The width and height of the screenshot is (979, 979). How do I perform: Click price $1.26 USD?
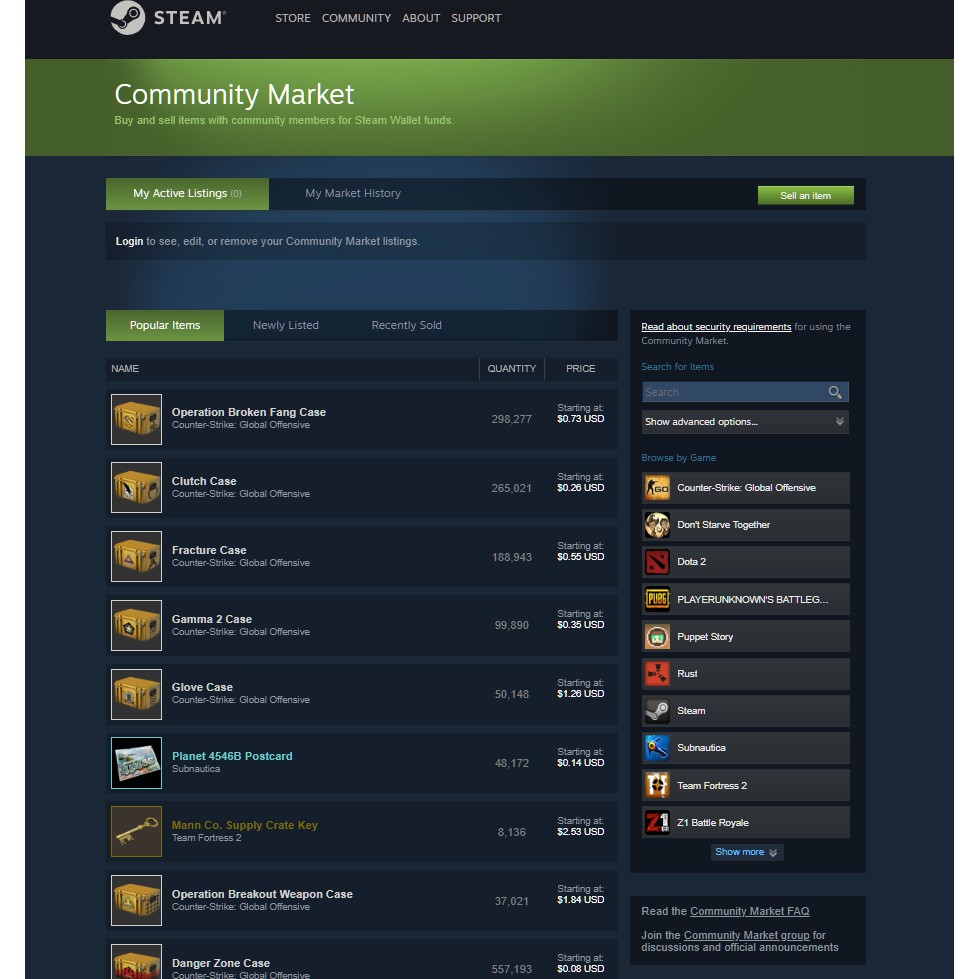coord(581,694)
